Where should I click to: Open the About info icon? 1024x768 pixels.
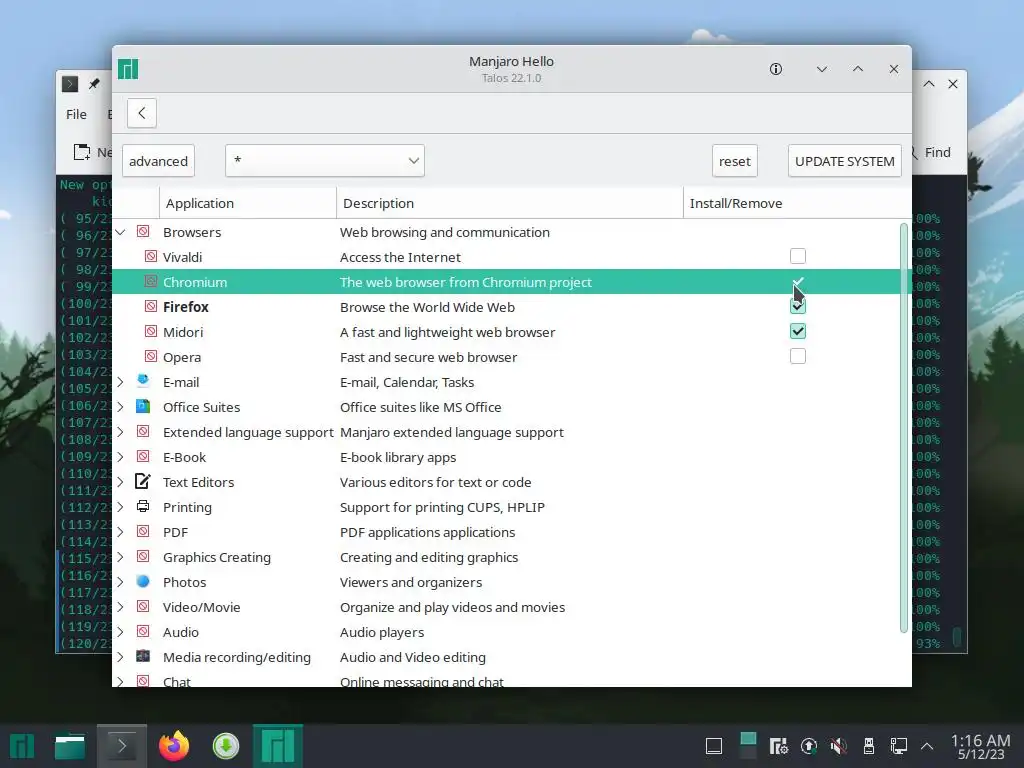pyautogui.click(x=775, y=69)
